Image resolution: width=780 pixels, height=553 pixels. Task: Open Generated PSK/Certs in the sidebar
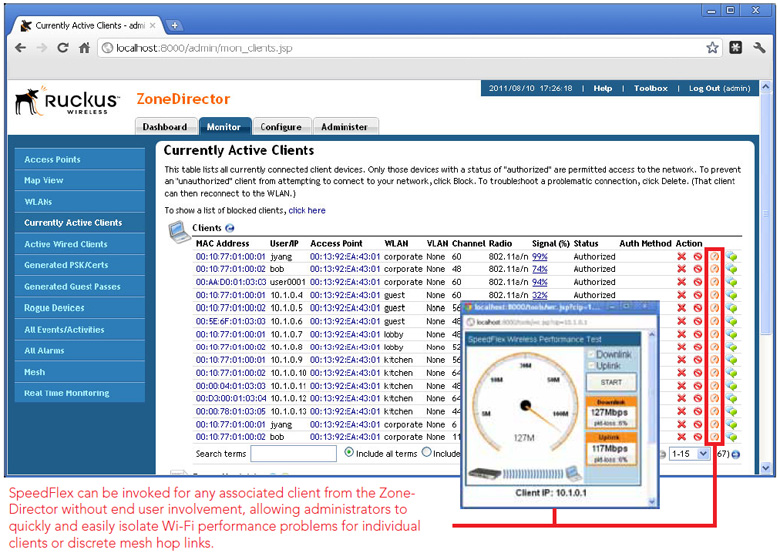80,265
